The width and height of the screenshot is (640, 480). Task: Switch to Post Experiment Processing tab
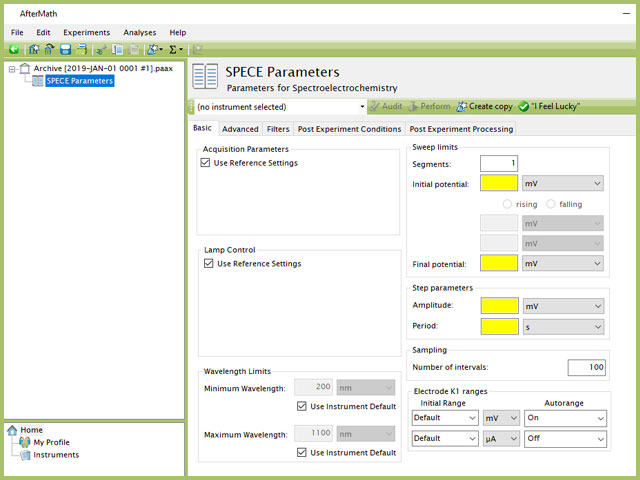click(x=461, y=129)
